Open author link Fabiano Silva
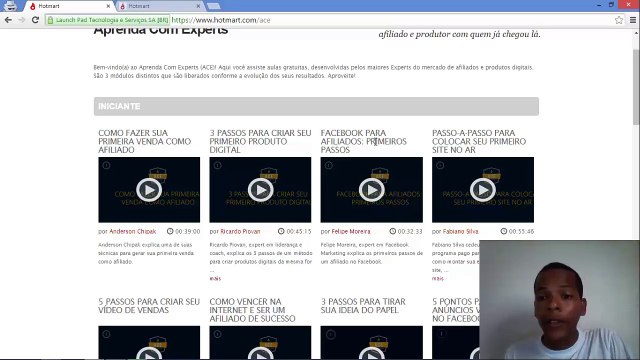This screenshot has height=360, width=640. (x=460, y=231)
